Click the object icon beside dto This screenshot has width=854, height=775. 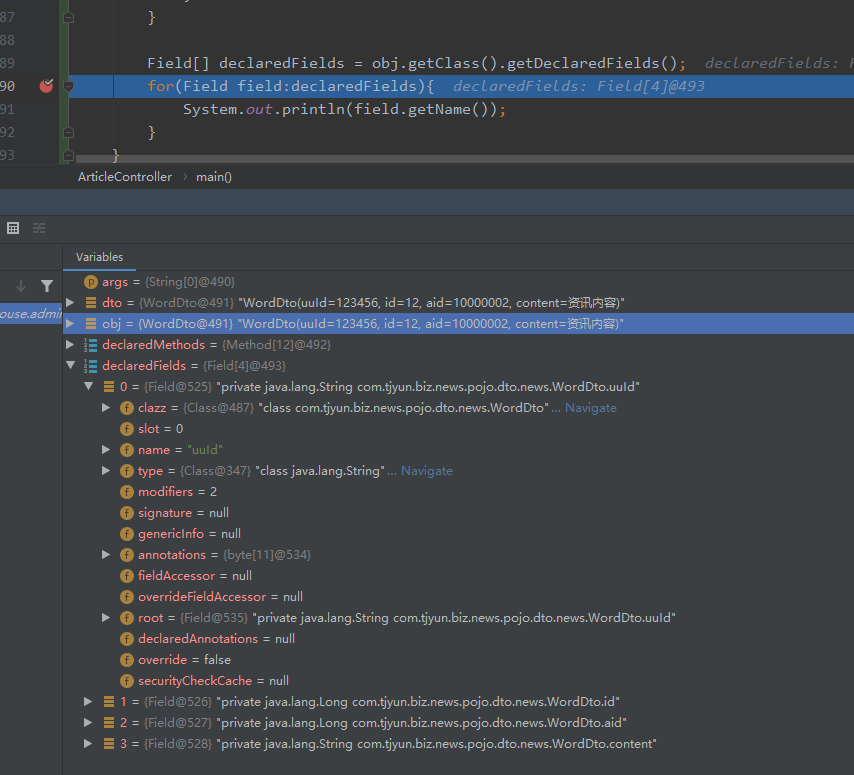pyautogui.click(x=91, y=303)
